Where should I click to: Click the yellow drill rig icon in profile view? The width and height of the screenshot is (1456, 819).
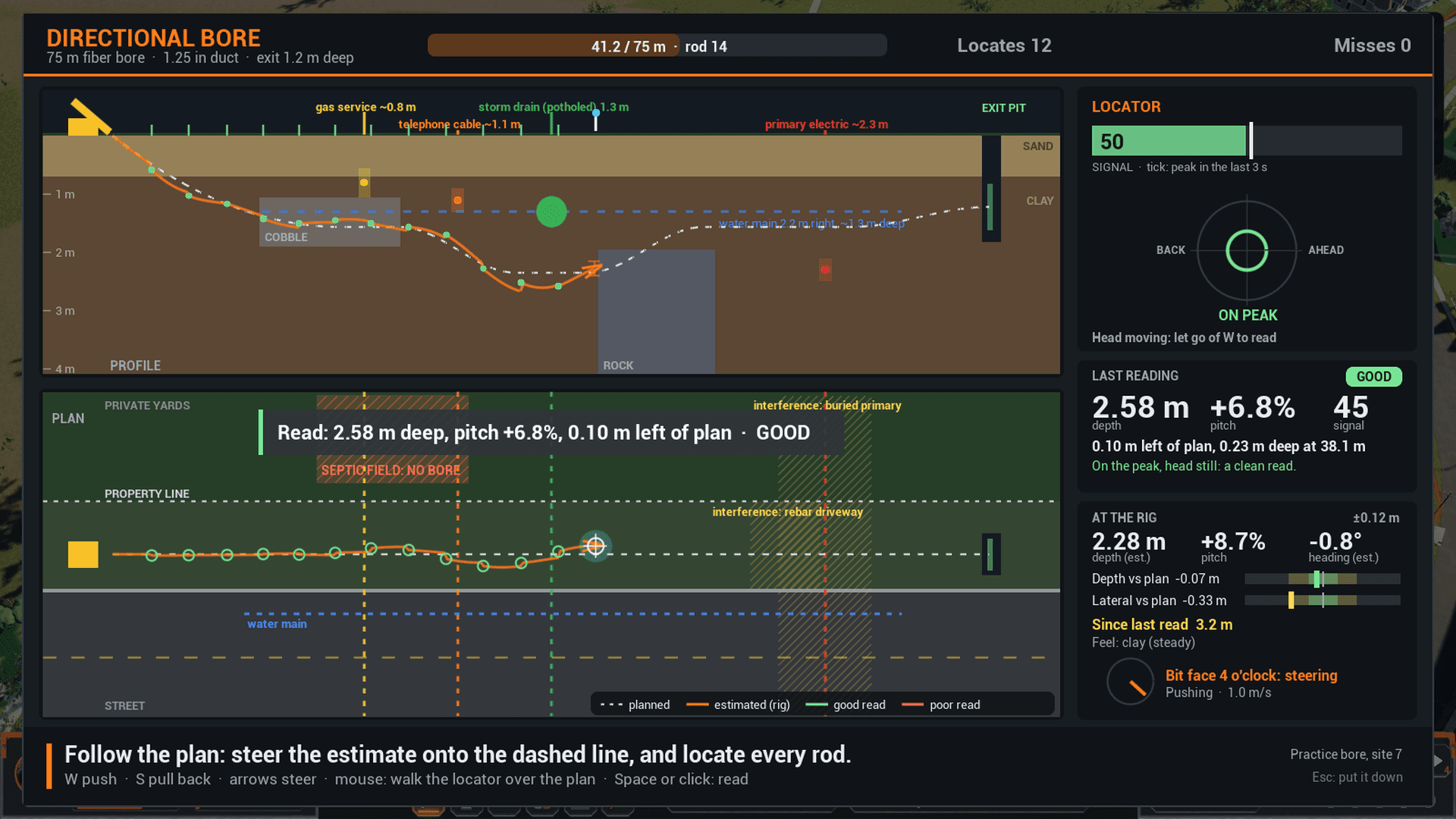point(88,118)
